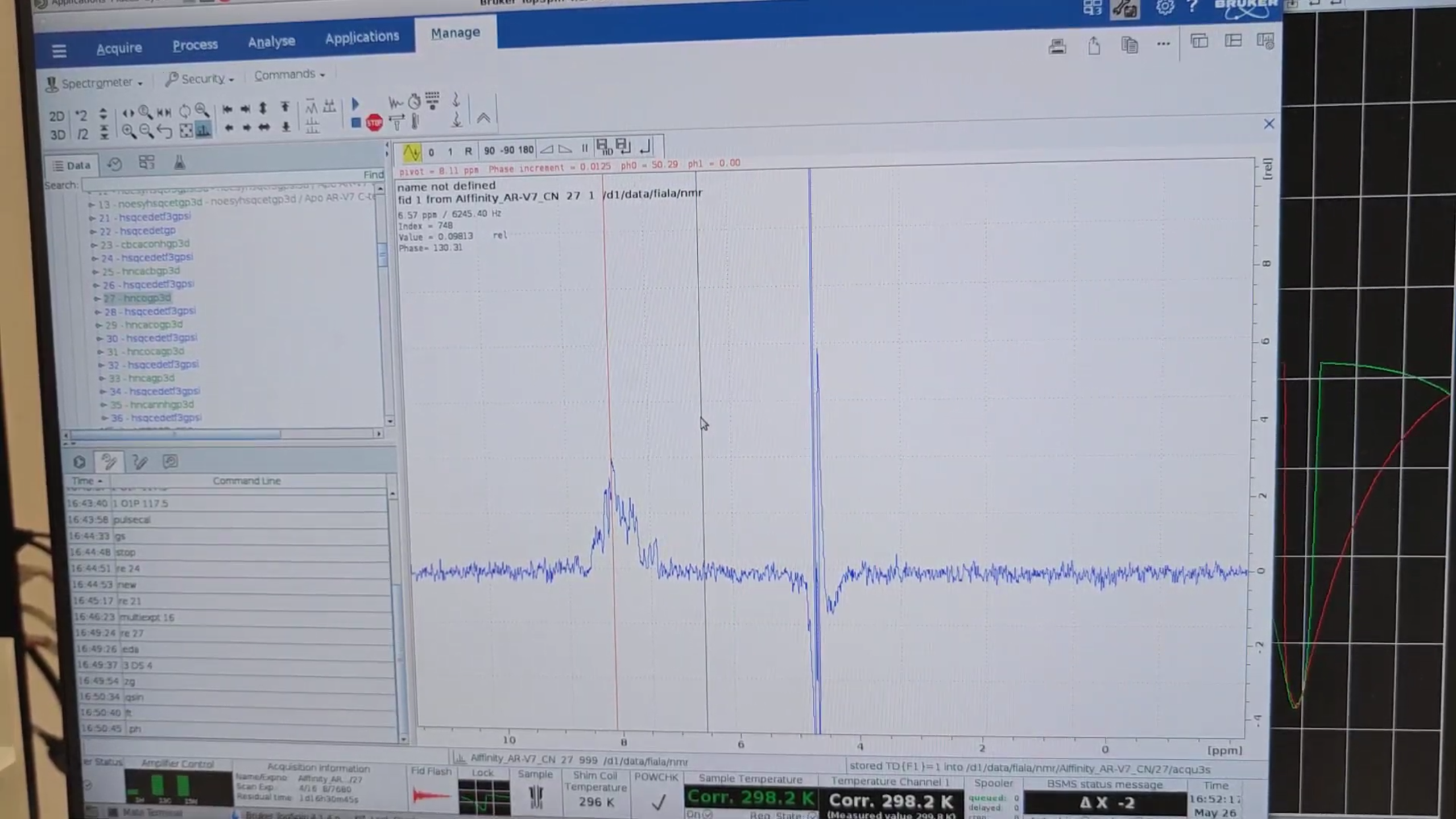
Task: Start acquisition with the blue play arrow
Action: (355, 104)
